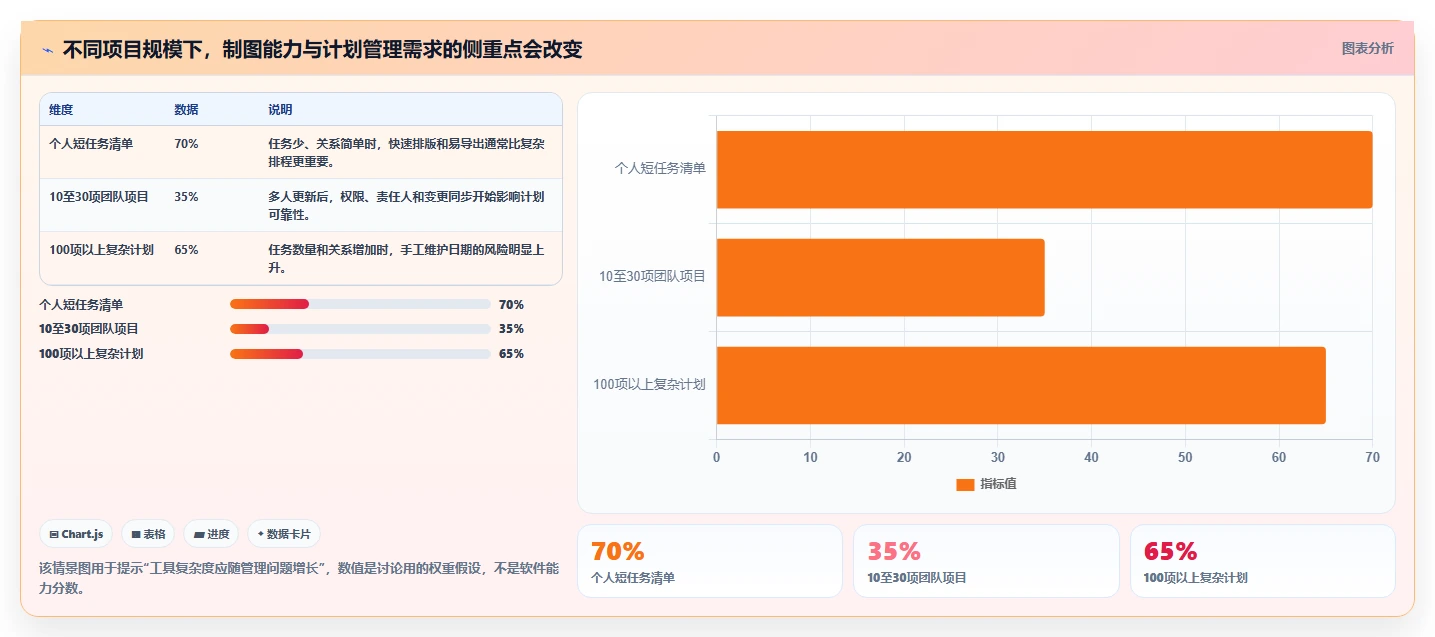Click x-axis tick label 60
The height and width of the screenshot is (637, 1435).
point(1278,458)
